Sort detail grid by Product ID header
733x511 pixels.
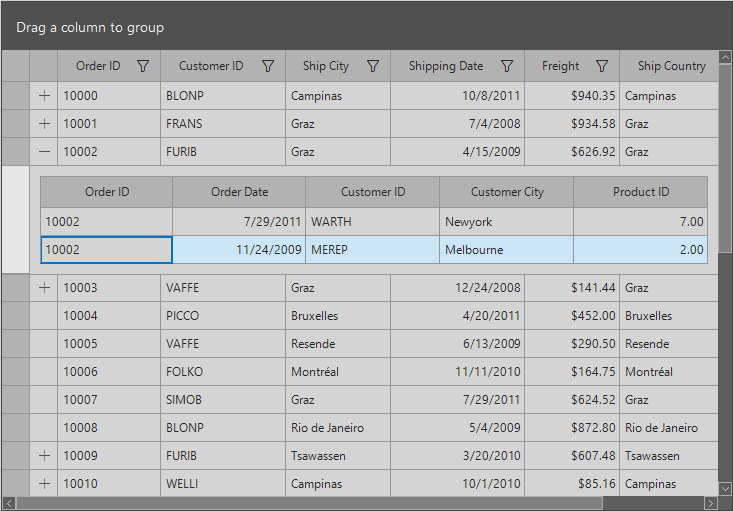[641, 192]
